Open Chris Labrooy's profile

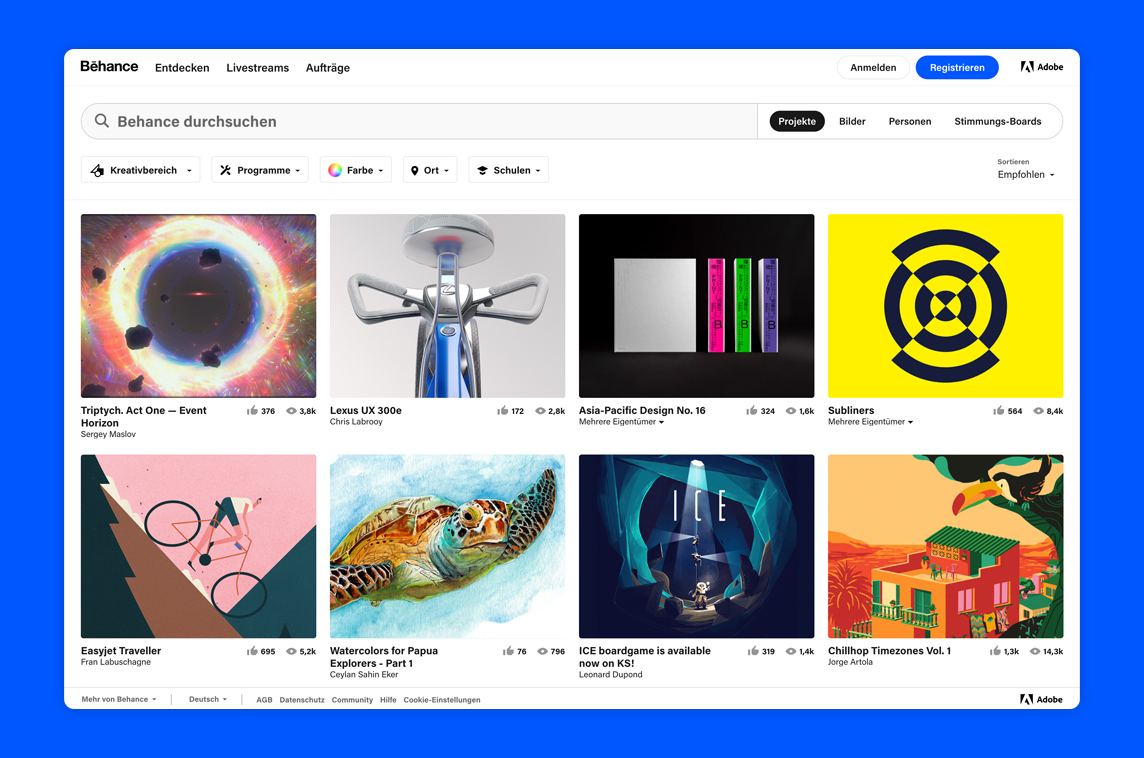pyautogui.click(x=356, y=422)
